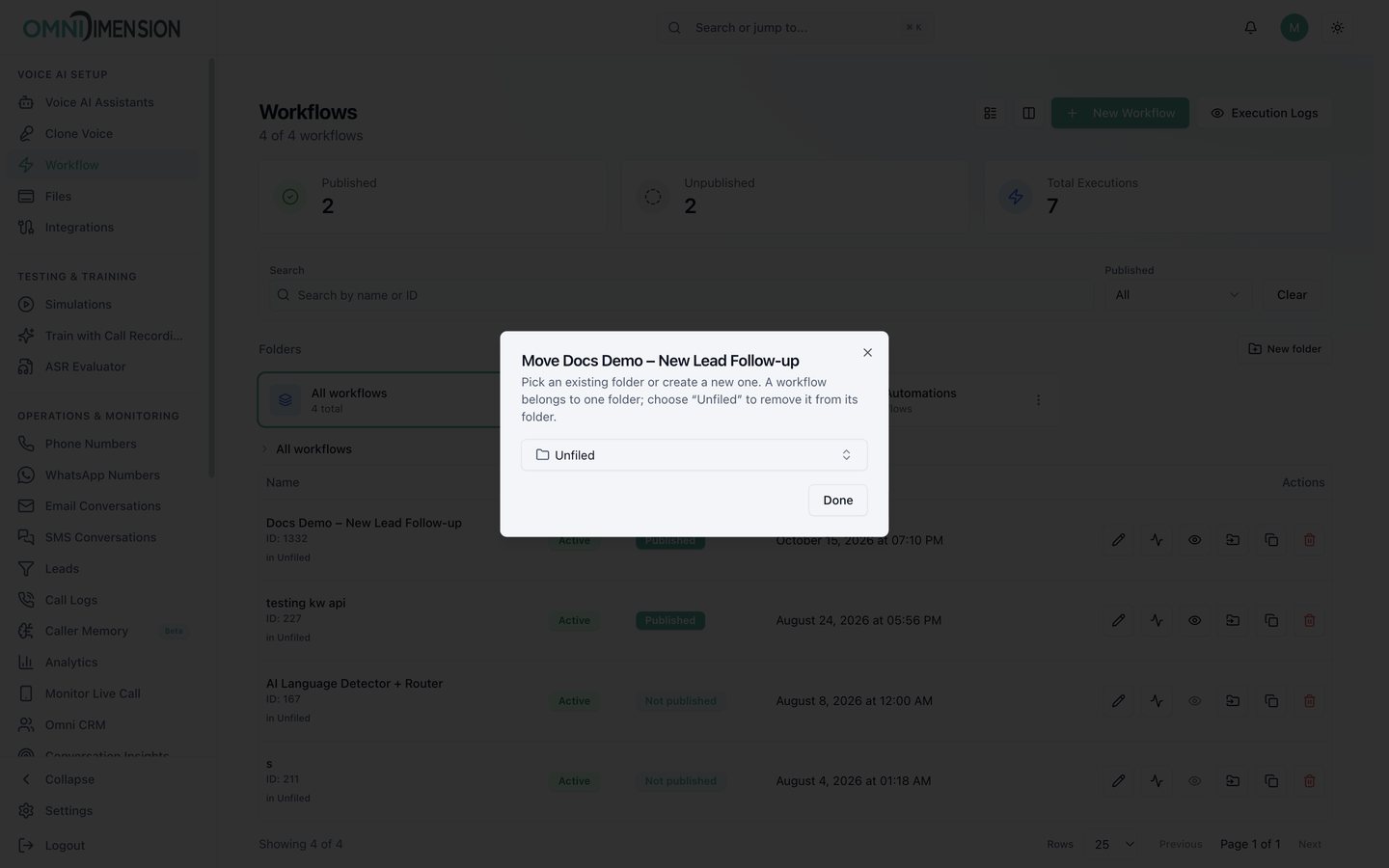Edit Docs Demo workflow pencil icon

1118,540
